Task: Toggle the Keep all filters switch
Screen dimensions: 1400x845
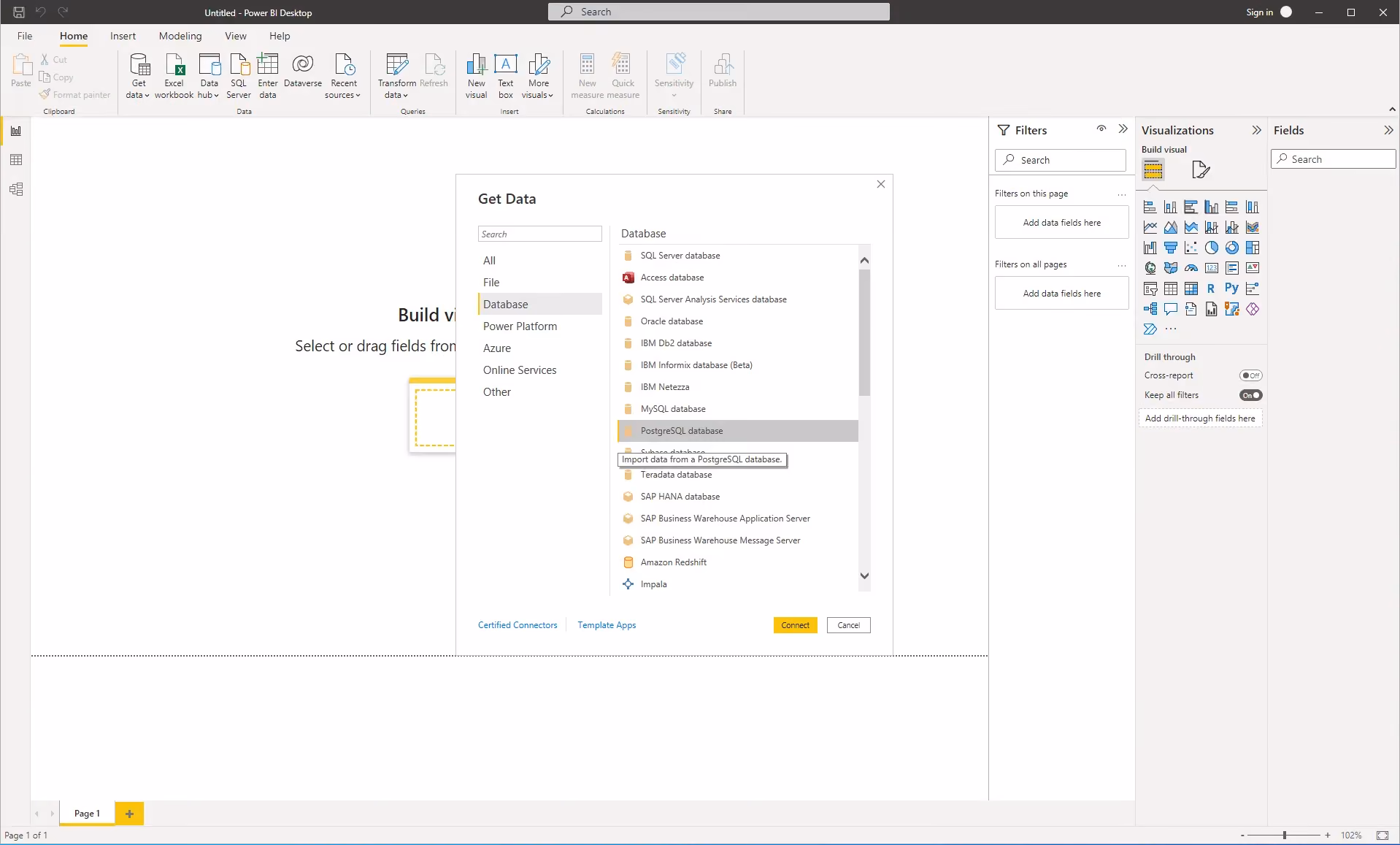Action: coord(1250,395)
